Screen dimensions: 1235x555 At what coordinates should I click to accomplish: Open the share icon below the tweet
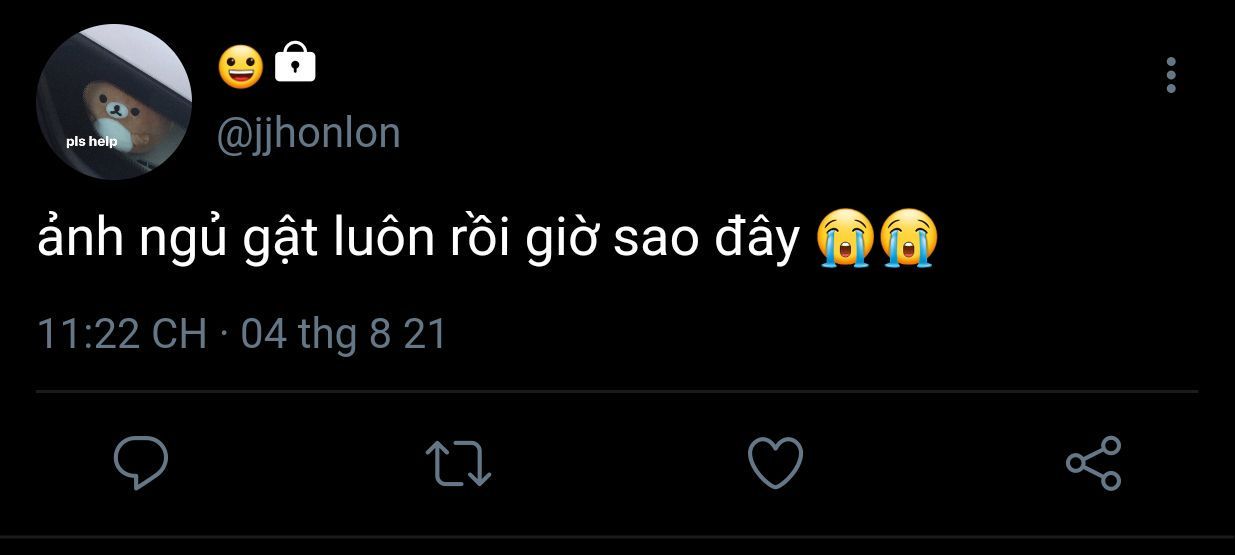[1094, 463]
